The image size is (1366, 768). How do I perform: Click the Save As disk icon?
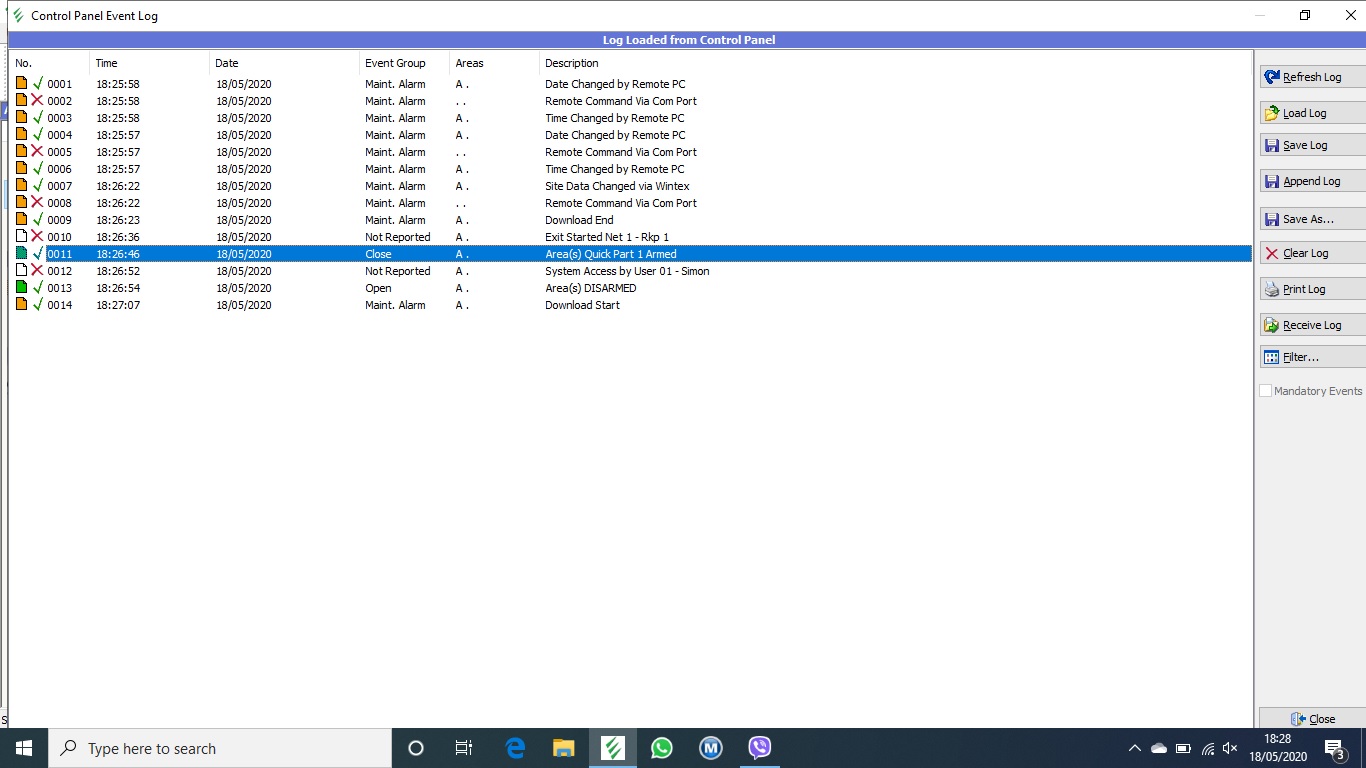(1272, 219)
